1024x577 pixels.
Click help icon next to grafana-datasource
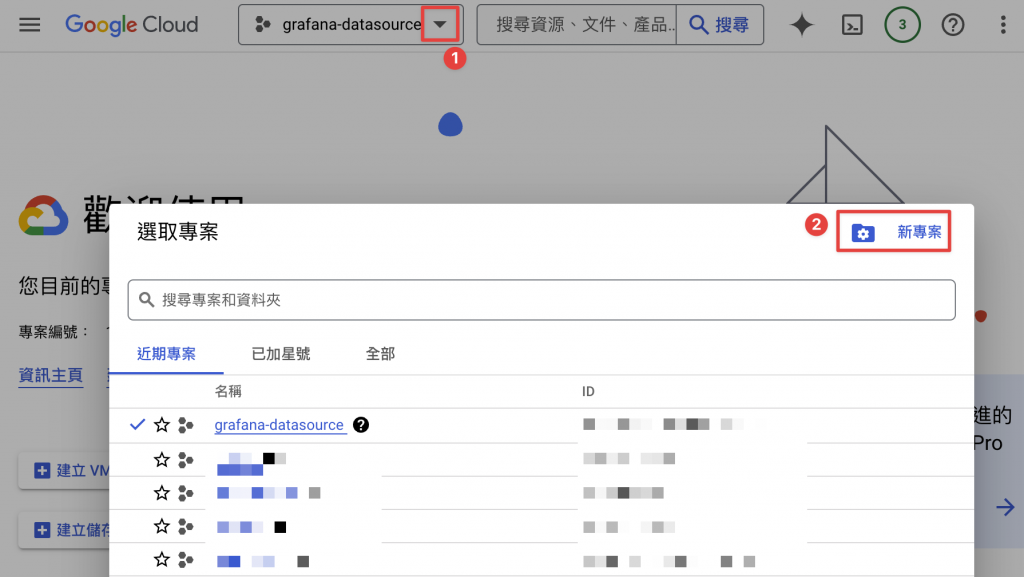pos(360,425)
